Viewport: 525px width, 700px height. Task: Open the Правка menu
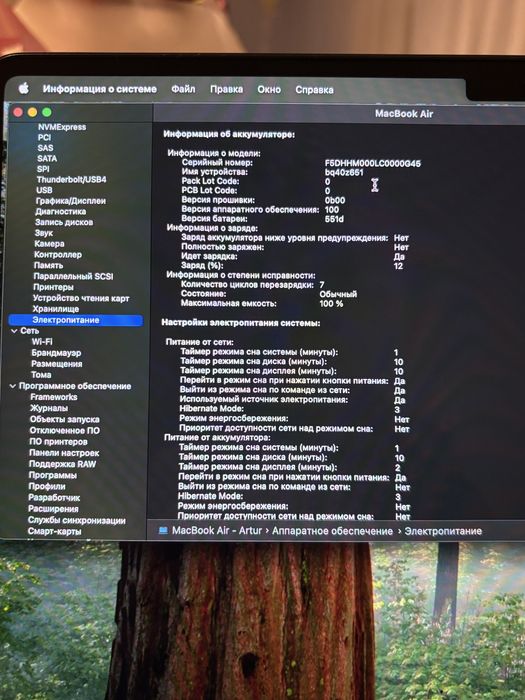click(226, 89)
